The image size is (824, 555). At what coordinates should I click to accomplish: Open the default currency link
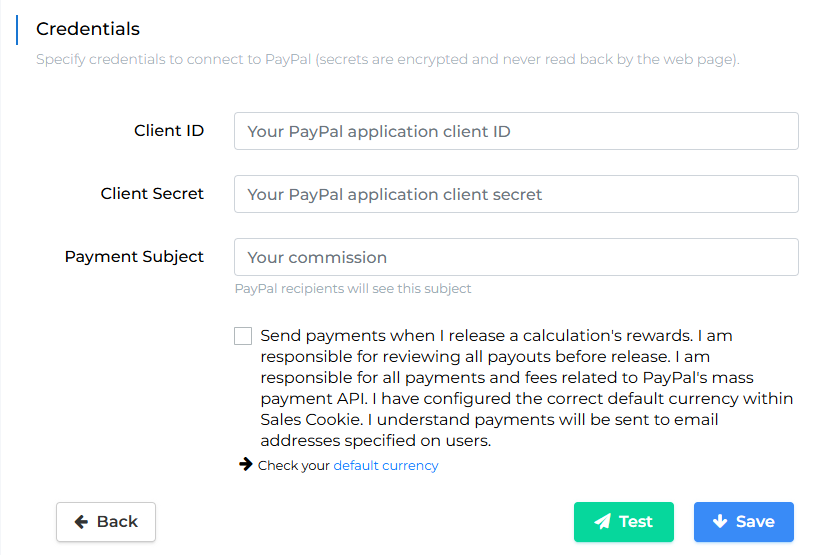(386, 466)
